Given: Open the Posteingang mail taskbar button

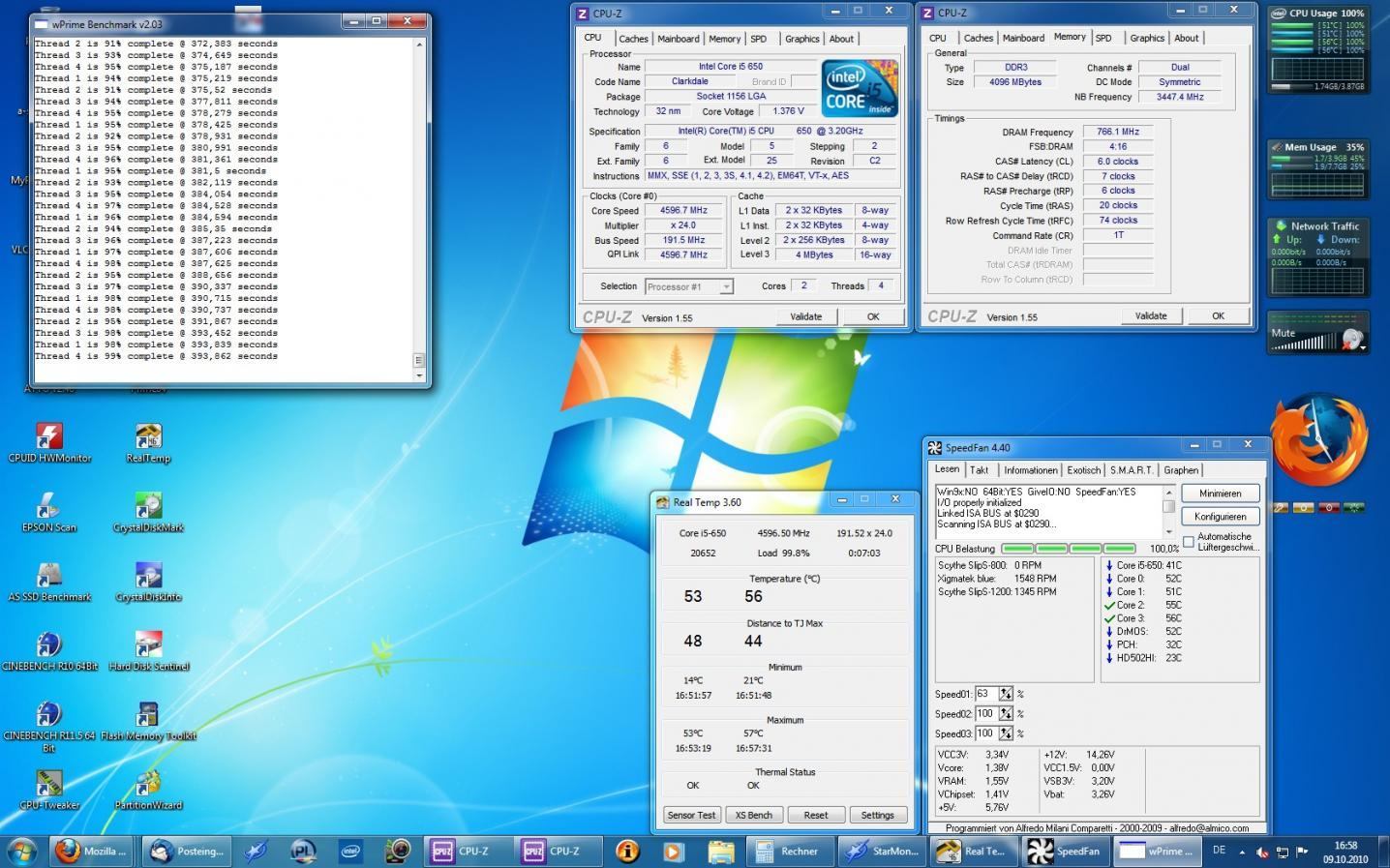Looking at the screenshot, I should (188, 852).
